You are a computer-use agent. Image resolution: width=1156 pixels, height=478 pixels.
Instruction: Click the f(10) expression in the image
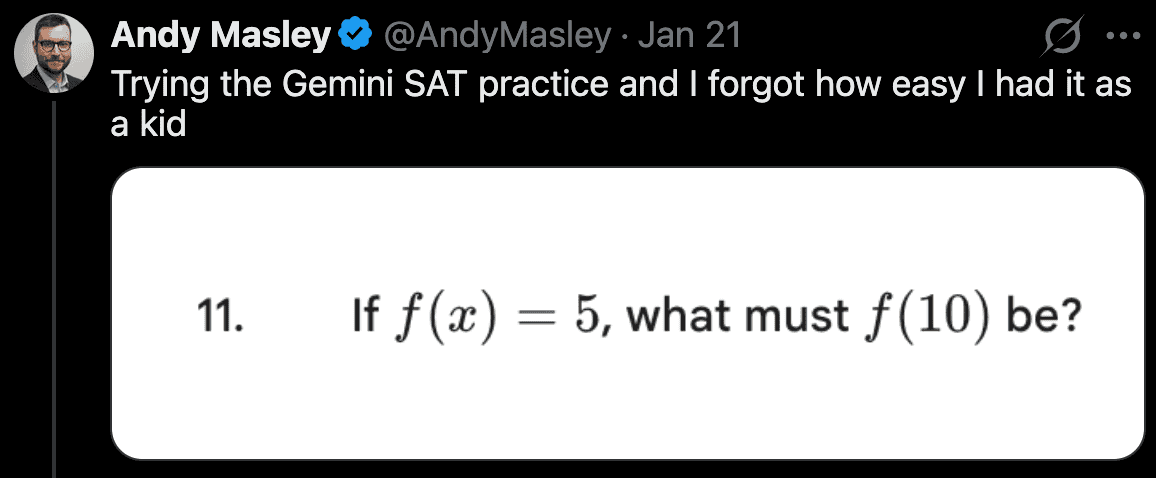coord(913,315)
